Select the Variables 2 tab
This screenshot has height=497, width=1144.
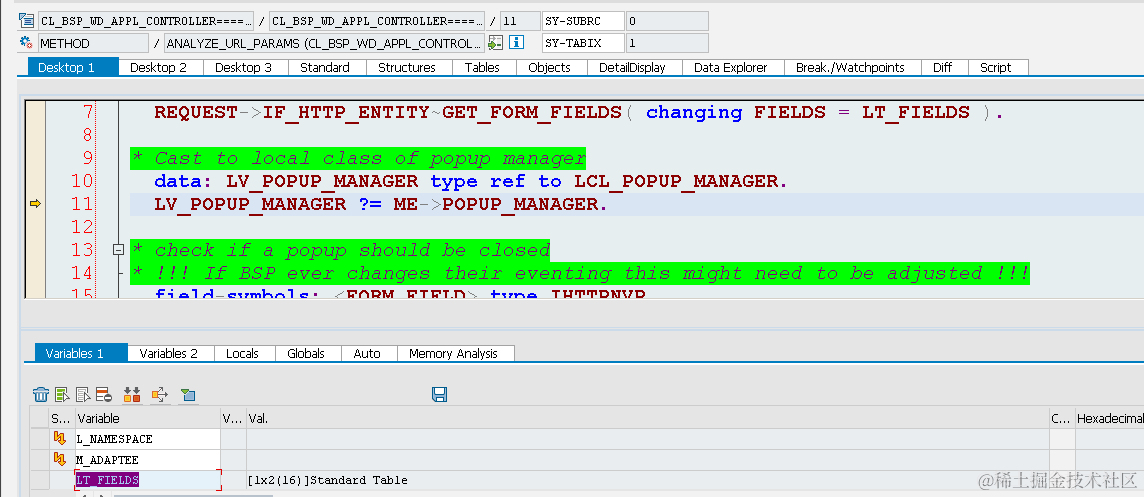click(169, 353)
